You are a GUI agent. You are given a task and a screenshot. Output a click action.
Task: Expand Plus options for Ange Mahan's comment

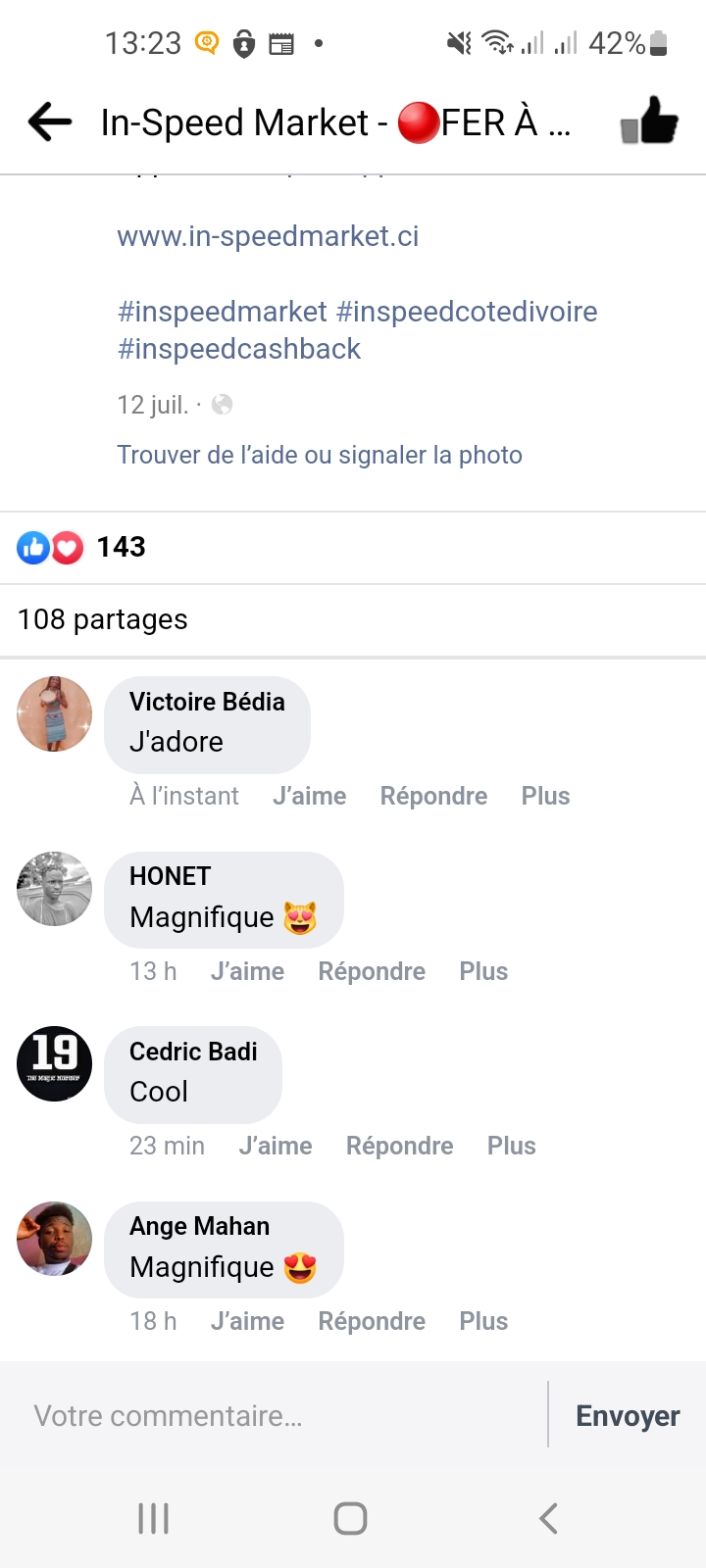coord(483,1321)
